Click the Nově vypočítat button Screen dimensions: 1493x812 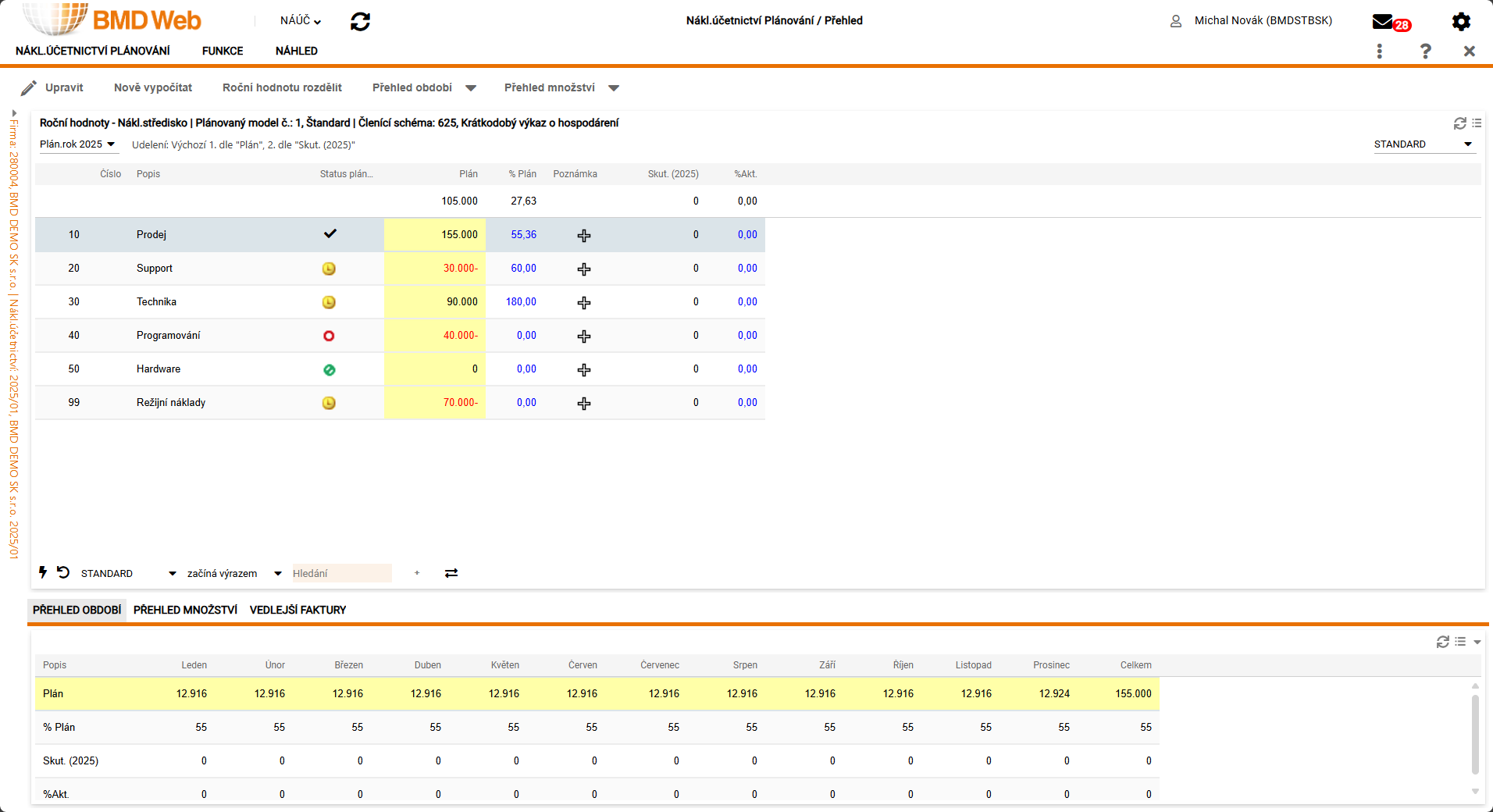[x=153, y=87]
